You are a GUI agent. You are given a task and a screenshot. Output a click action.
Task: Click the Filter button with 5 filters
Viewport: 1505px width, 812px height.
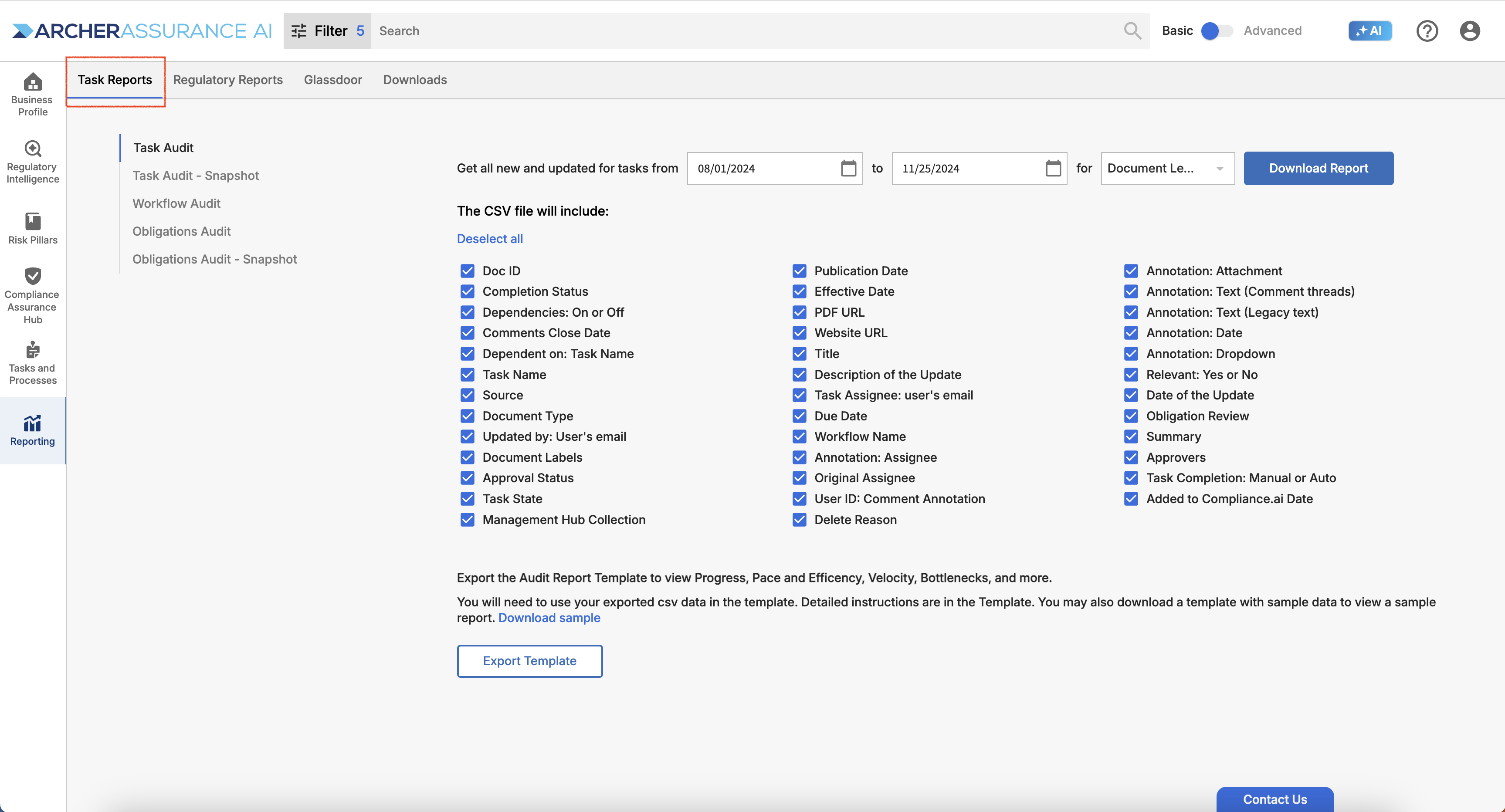pyautogui.click(x=327, y=31)
